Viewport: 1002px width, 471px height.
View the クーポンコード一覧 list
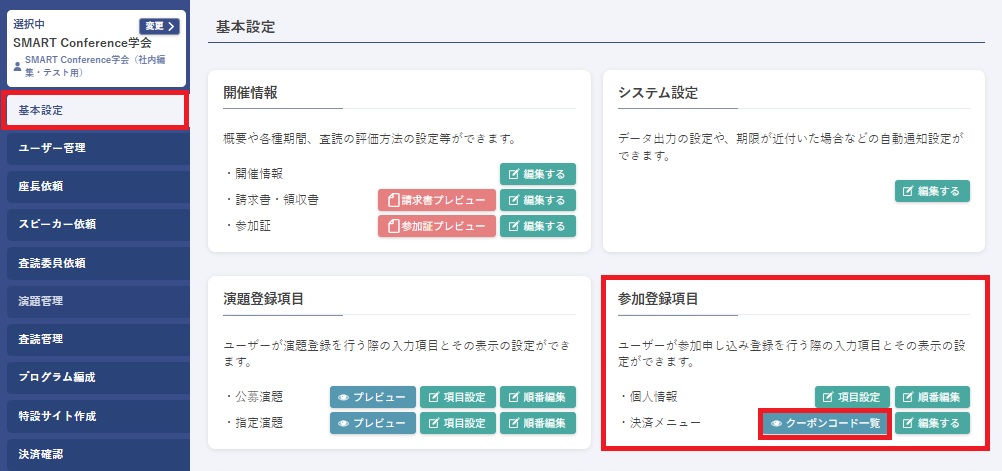click(x=824, y=423)
